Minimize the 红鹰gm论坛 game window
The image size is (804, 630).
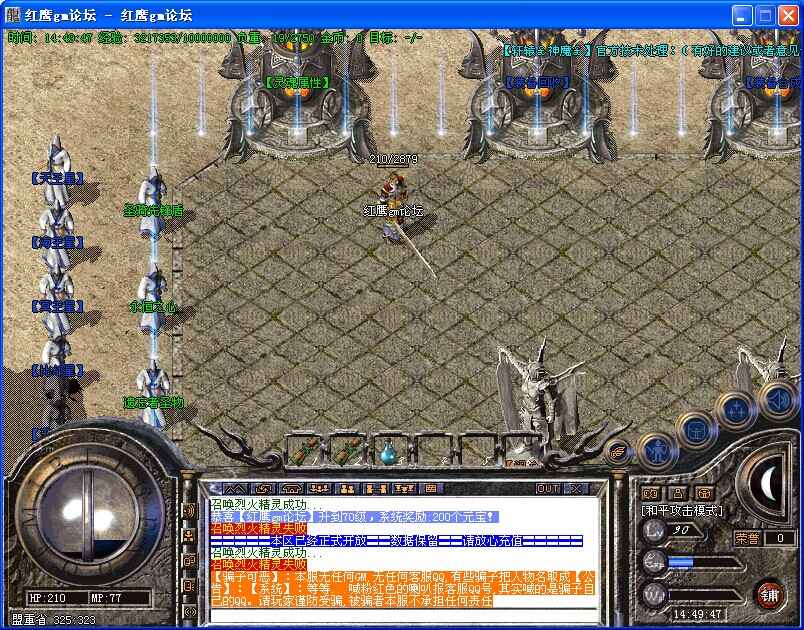(741, 16)
